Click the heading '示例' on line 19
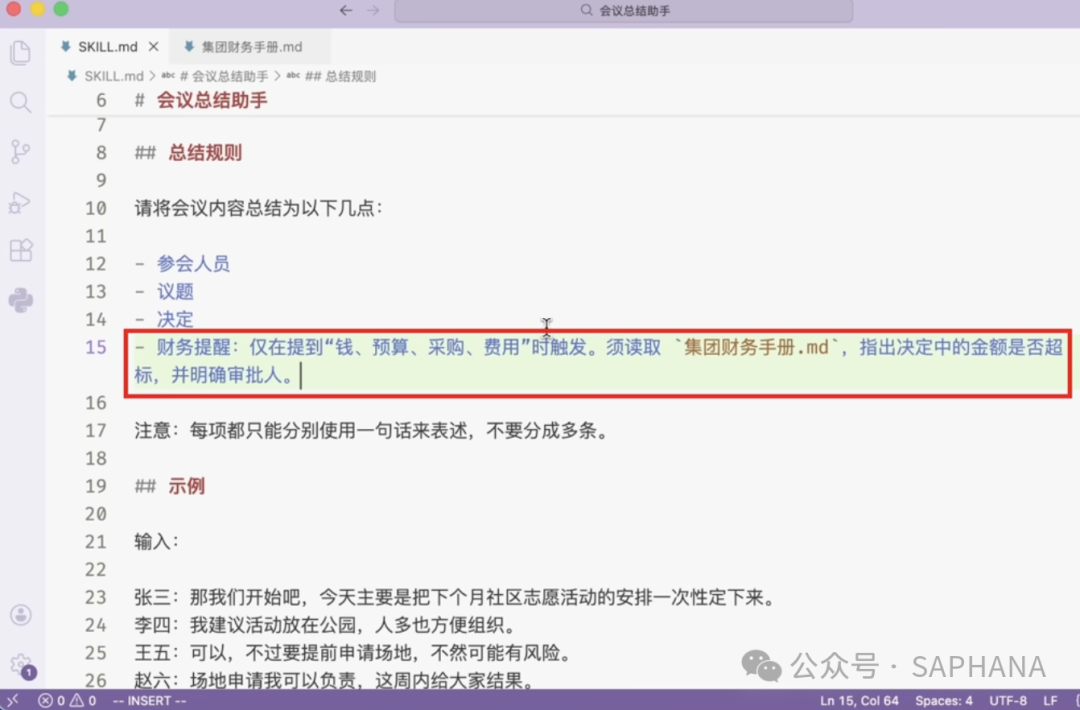 pyautogui.click(x=187, y=486)
